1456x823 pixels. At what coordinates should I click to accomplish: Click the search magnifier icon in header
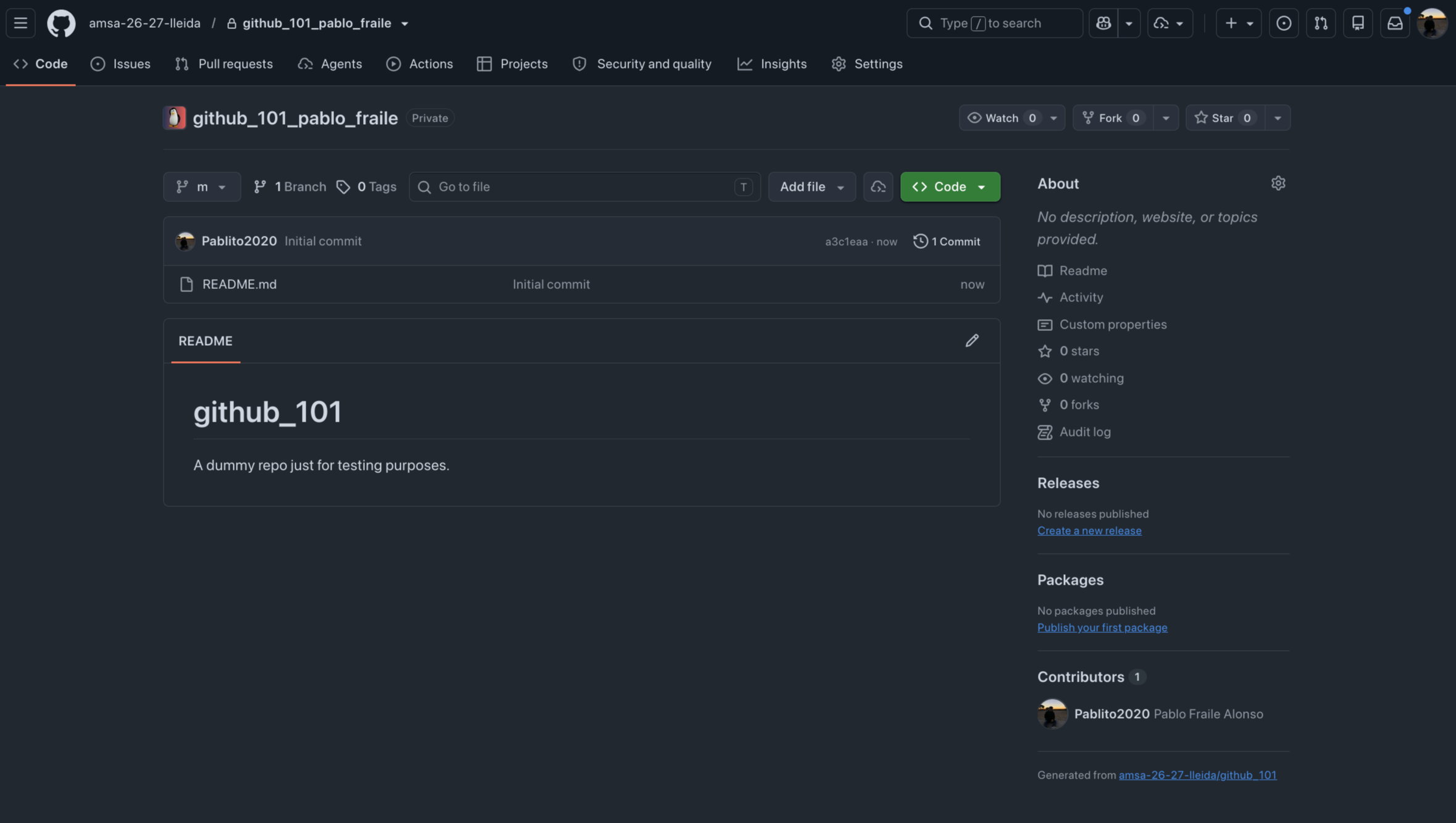coord(925,23)
